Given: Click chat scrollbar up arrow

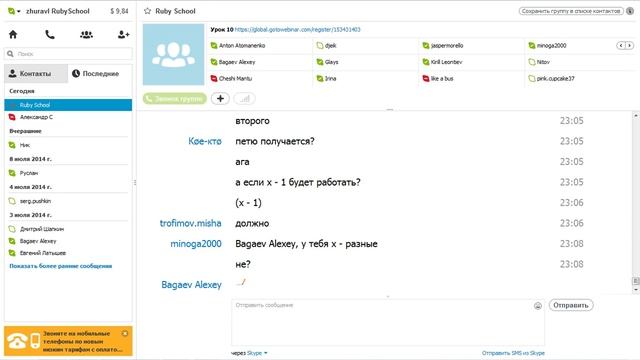Looking at the screenshot, I should [636, 116].
